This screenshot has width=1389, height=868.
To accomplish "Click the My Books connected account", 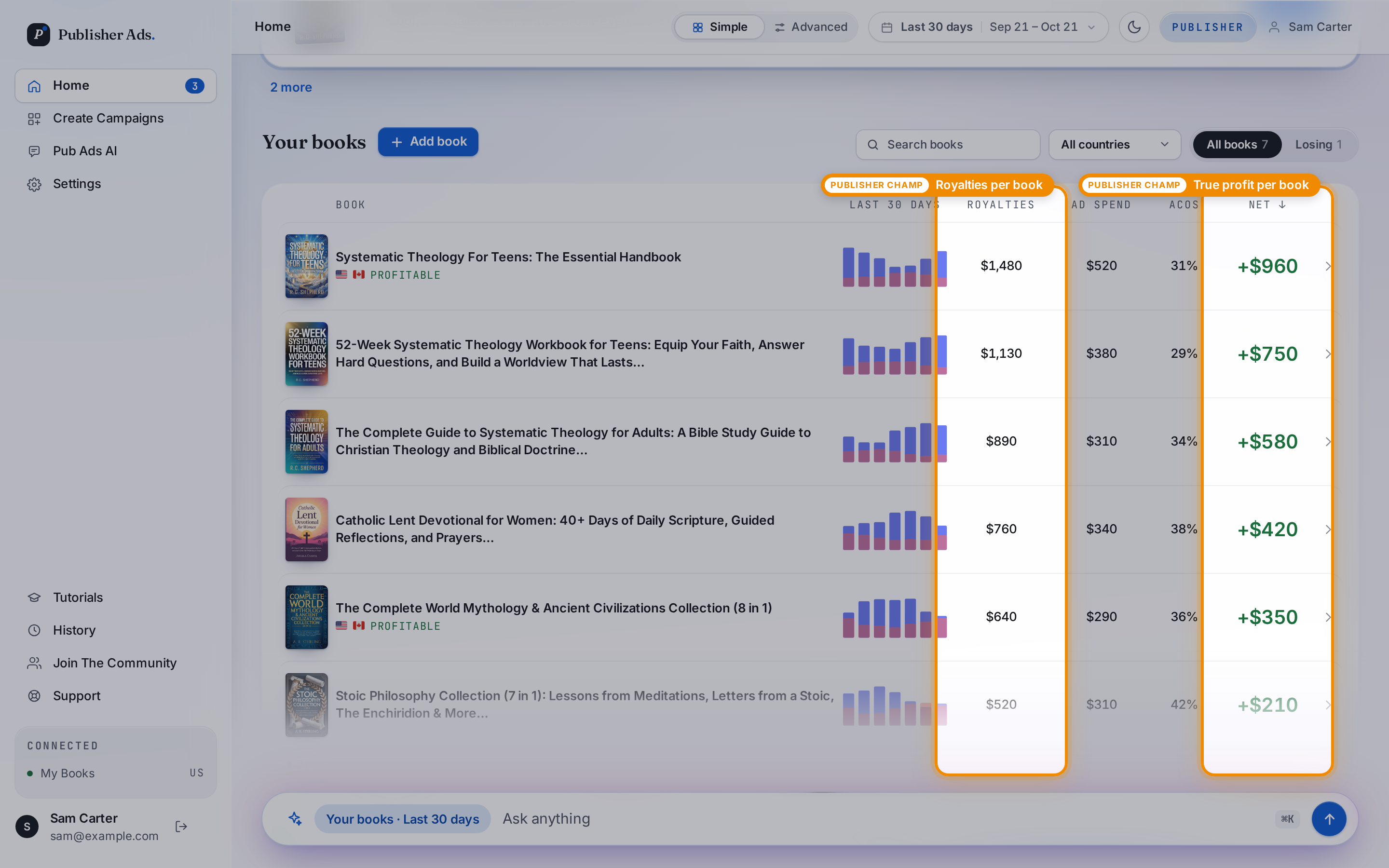I will [x=115, y=773].
